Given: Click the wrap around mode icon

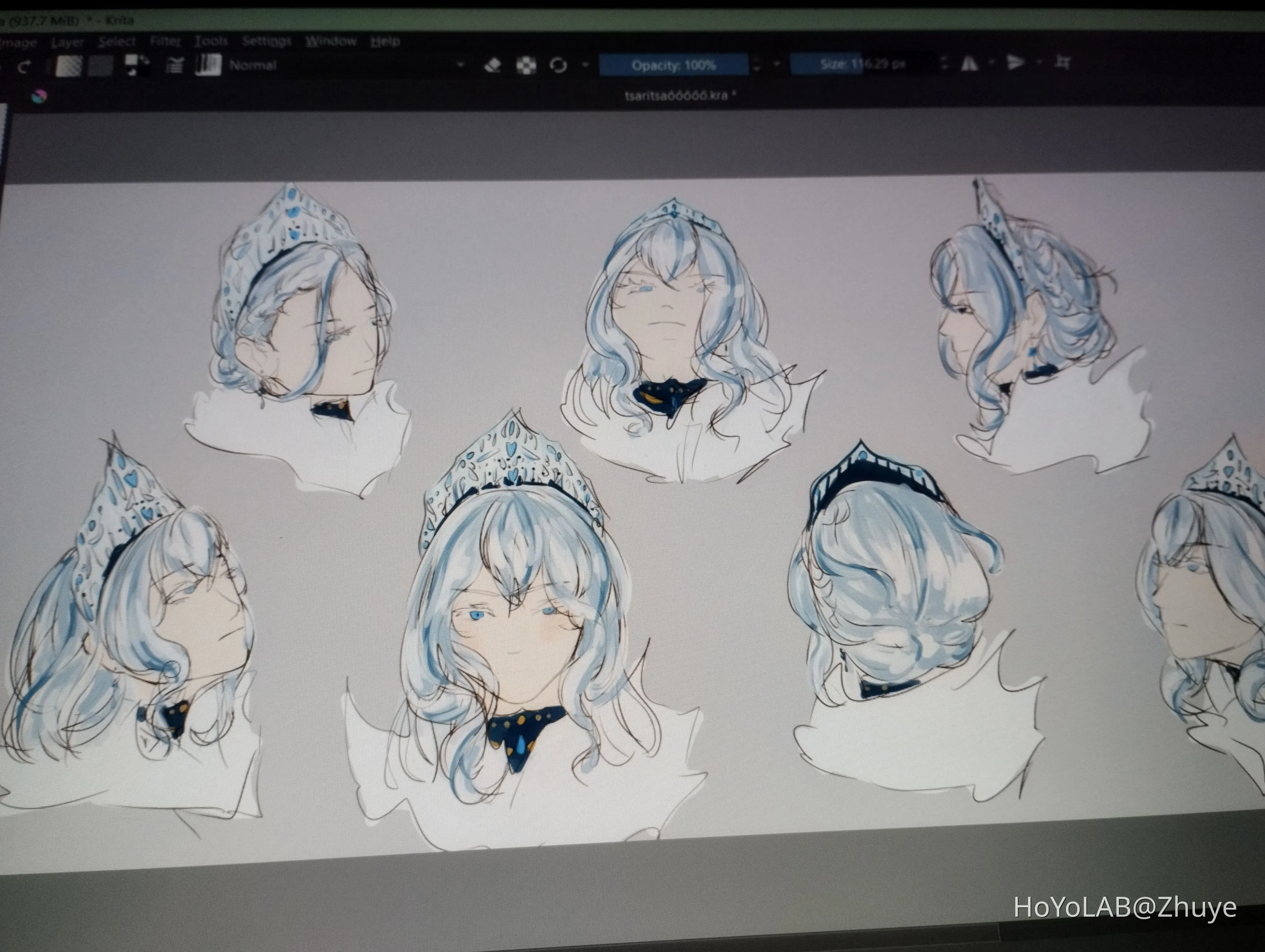Looking at the screenshot, I should pyautogui.click(x=1063, y=62).
